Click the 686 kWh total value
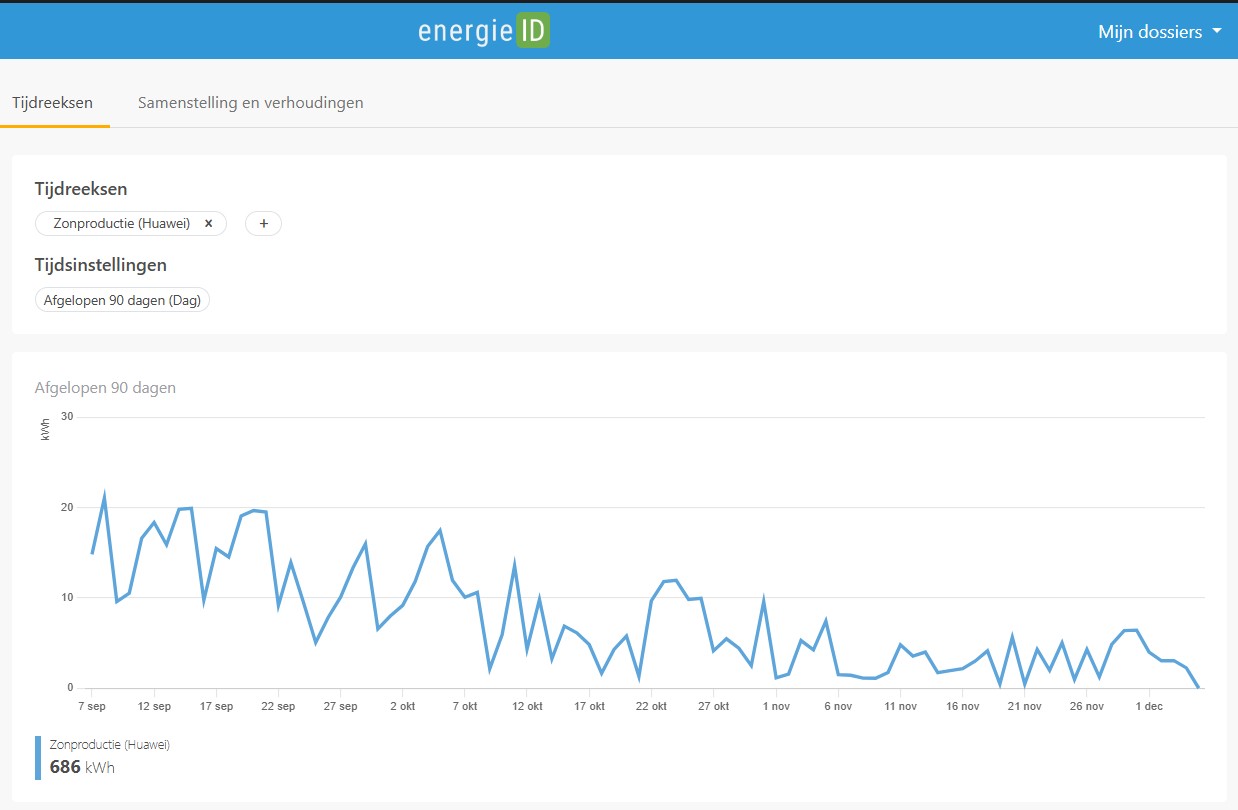Viewport: 1238px width, 810px height. (82, 768)
